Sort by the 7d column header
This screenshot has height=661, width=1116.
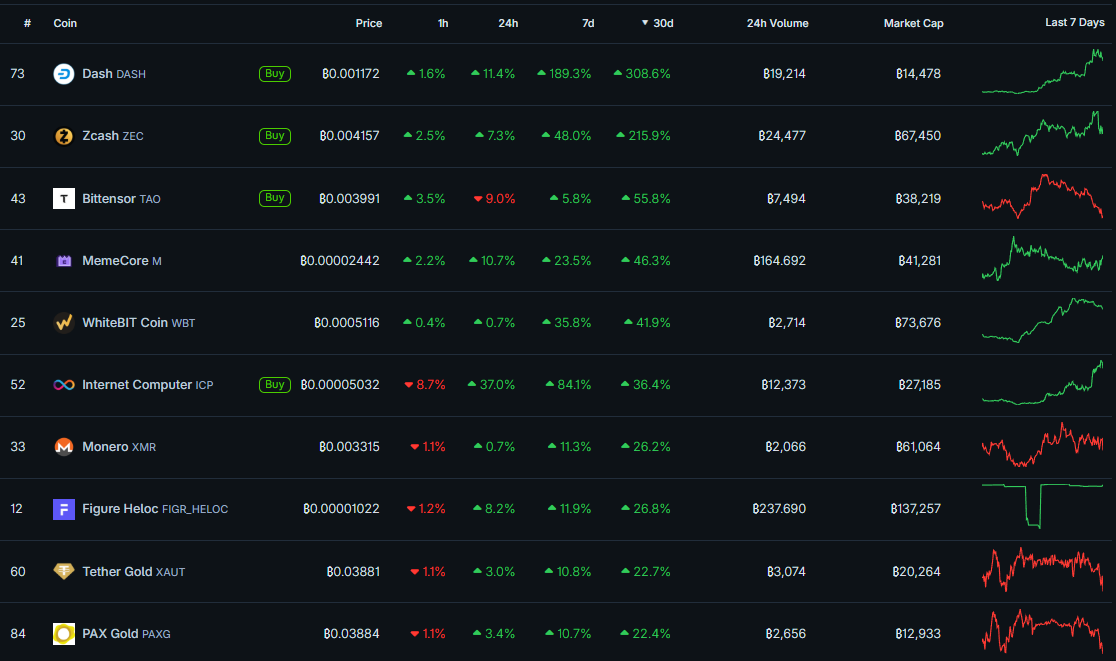pyautogui.click(x=588, y=23)
